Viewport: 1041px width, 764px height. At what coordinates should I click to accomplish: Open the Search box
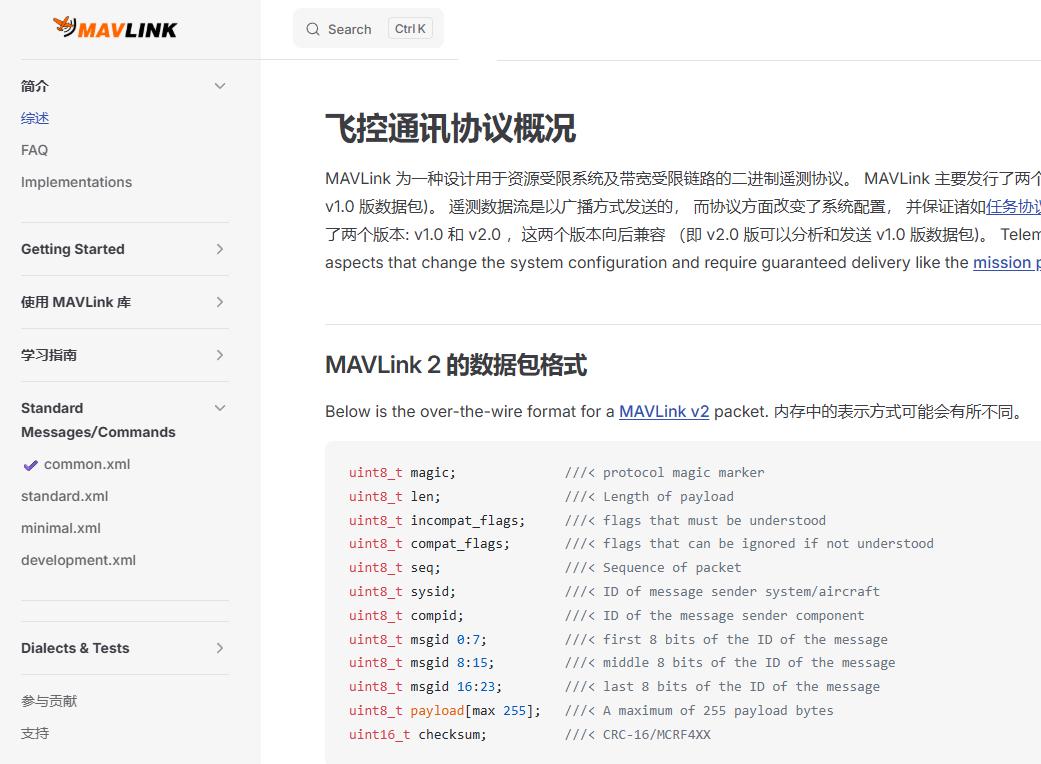pyautogui.click(x=368, y=29)
